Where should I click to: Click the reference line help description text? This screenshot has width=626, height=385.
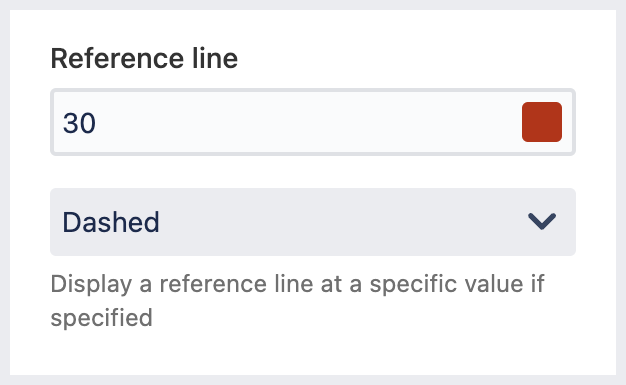(x=297, y=301)
